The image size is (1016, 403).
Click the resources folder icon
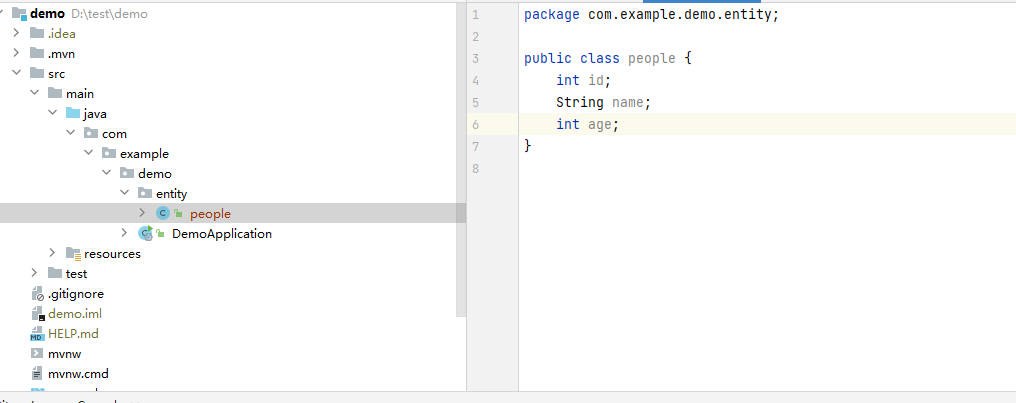73,253
